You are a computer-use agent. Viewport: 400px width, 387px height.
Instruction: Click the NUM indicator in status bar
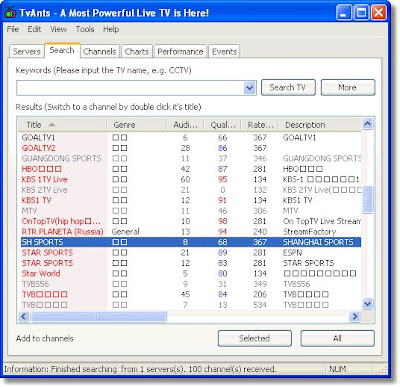337,369
